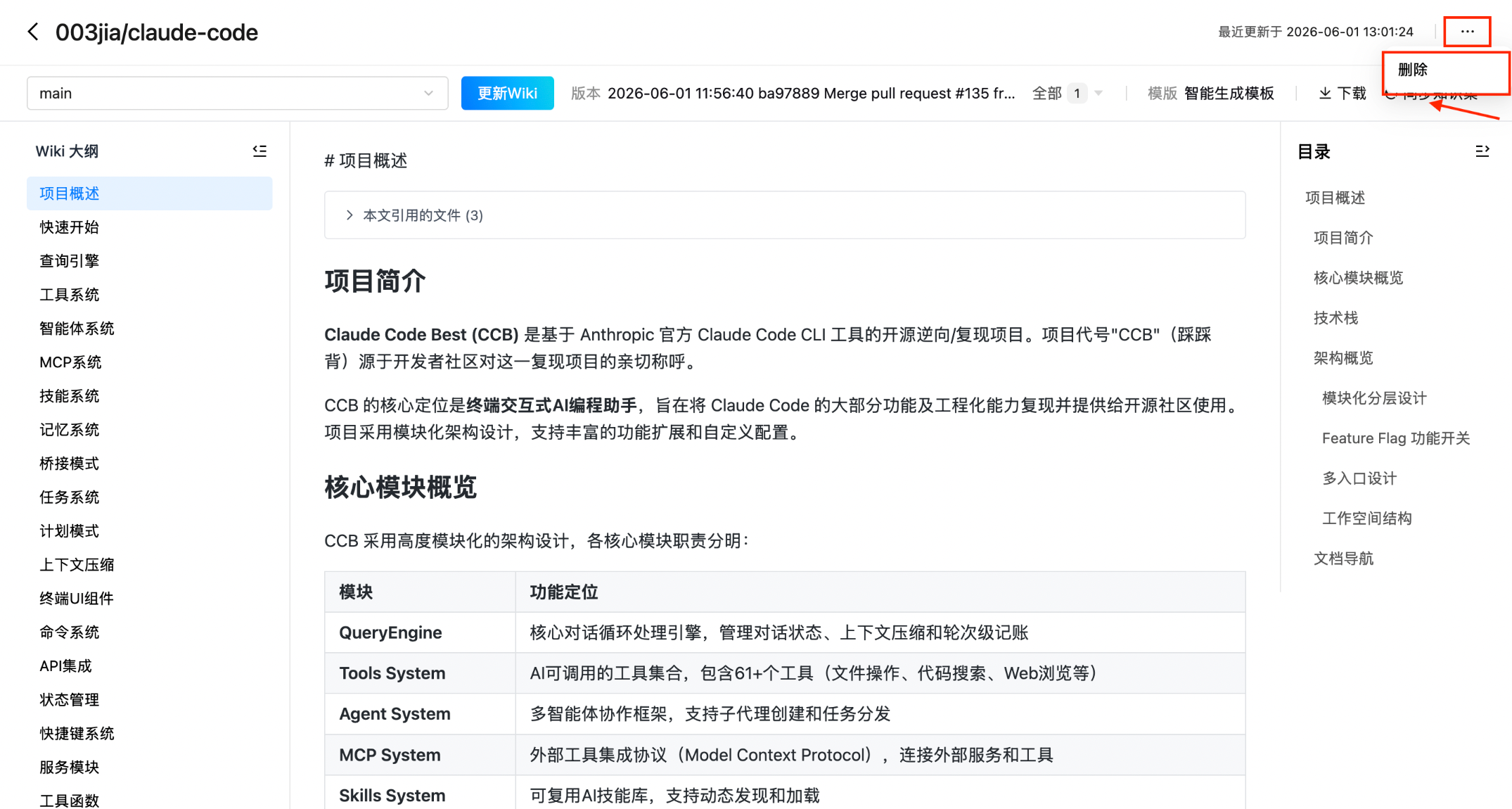Viewport: 1512px width, 809px height.
Task: Collapse the 目录 table of contents panel
Action: (1482, 151)
